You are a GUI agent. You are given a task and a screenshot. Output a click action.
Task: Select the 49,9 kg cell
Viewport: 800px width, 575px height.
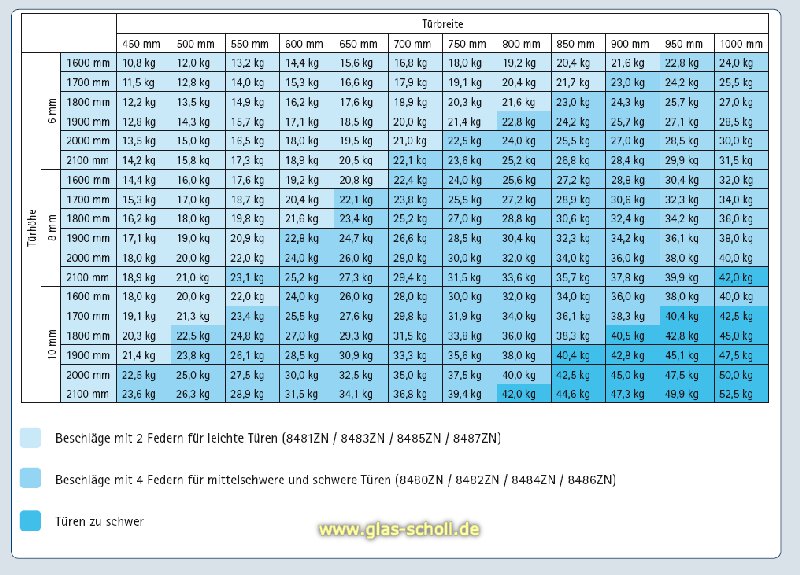[687, 394]
